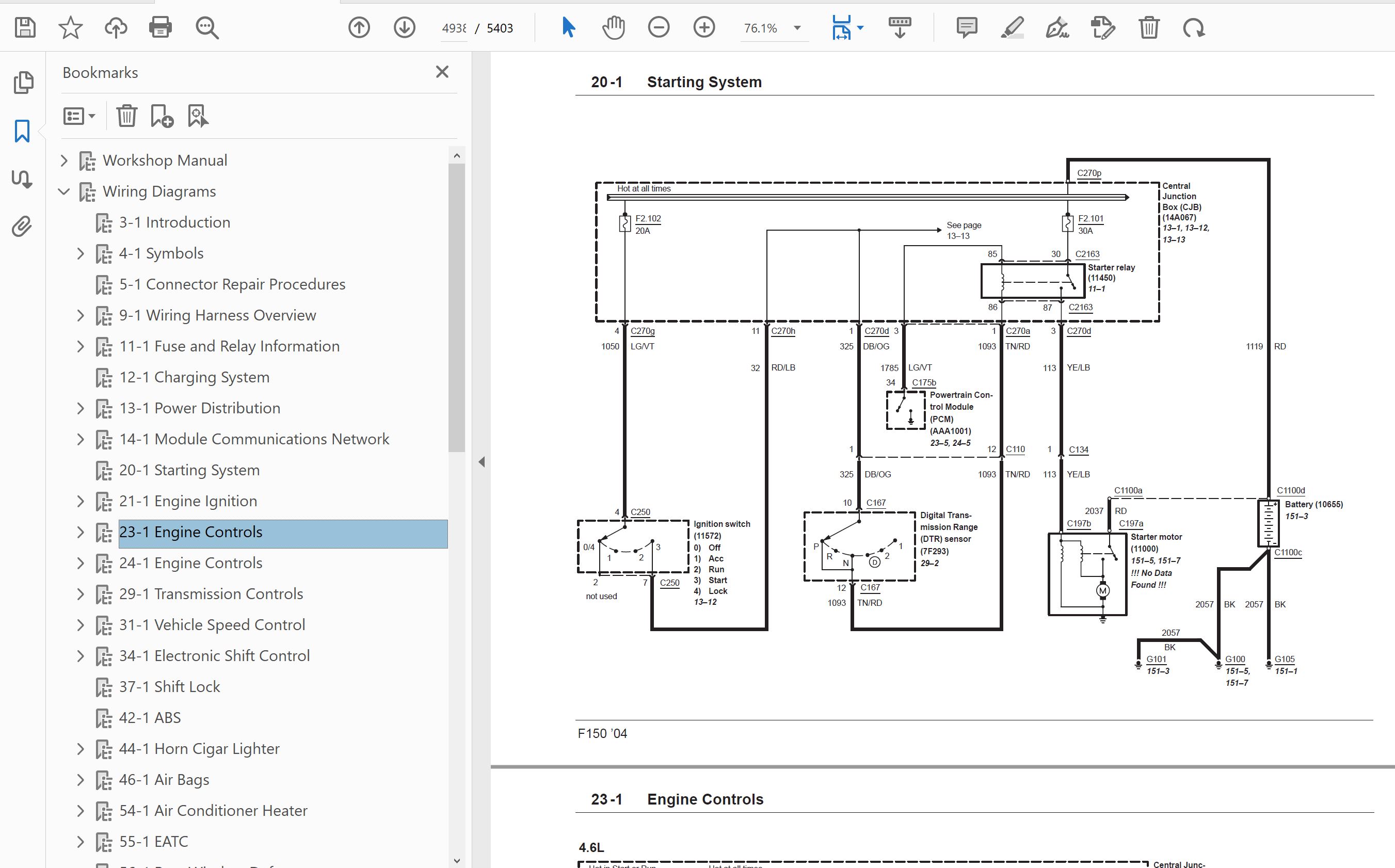Open the Attachments paperclip panel

point(22,227)
